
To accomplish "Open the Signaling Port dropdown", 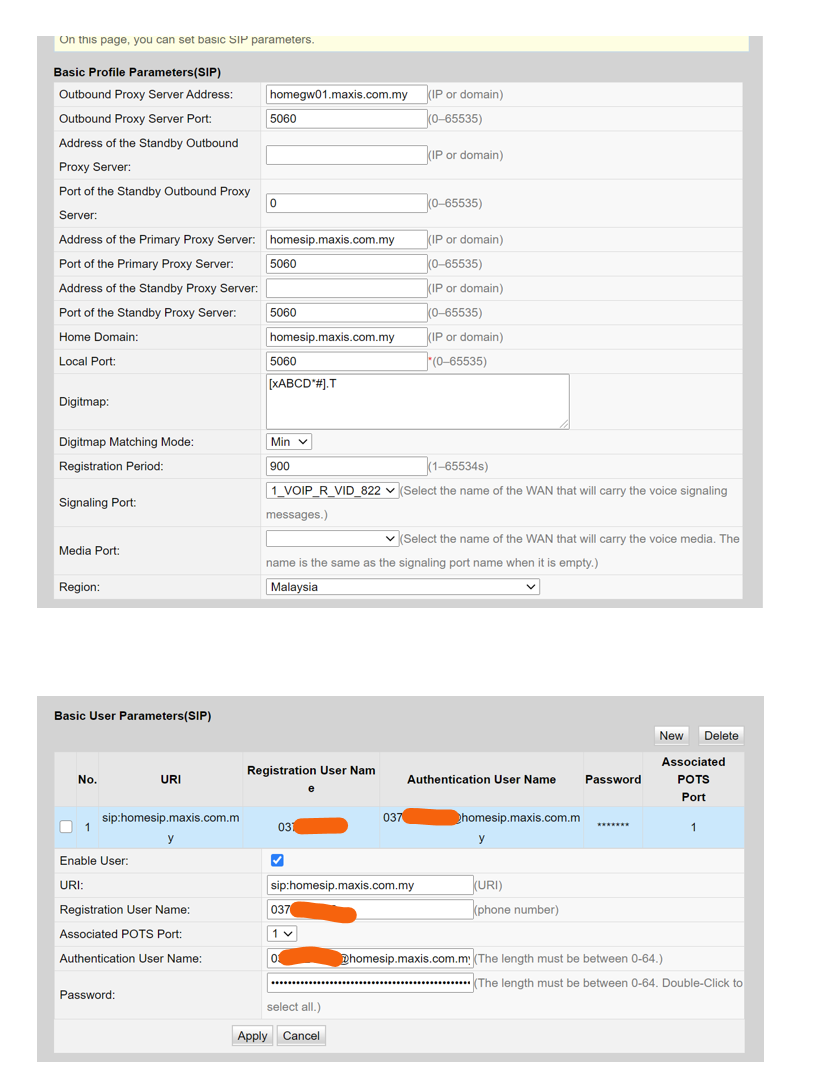I will click(332, 491).
